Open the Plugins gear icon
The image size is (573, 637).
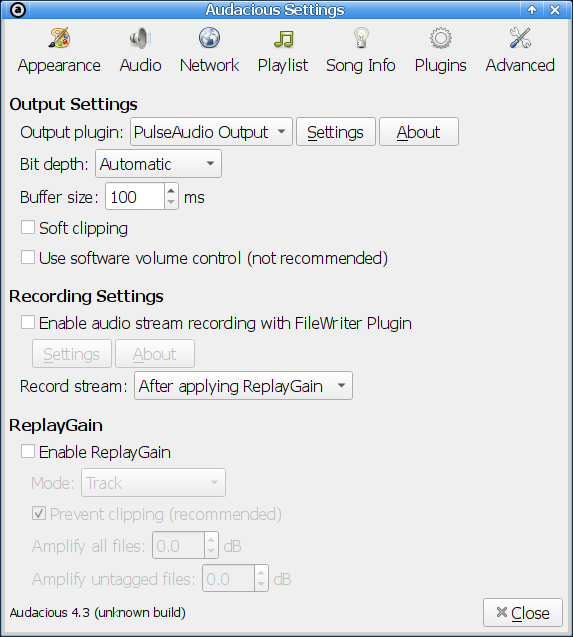(441, 38)
